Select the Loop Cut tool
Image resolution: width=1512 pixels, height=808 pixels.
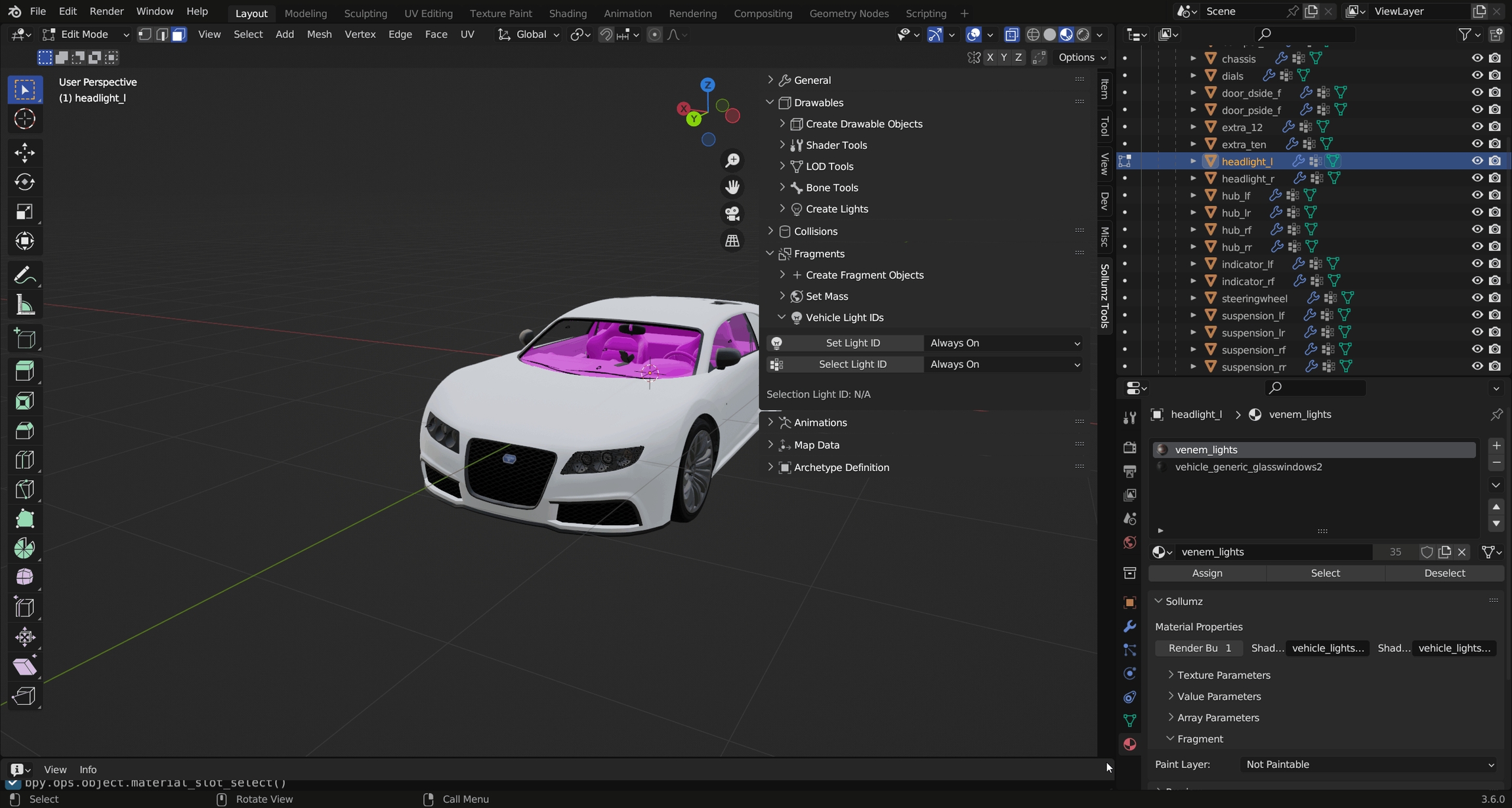(x=25, y=460)
